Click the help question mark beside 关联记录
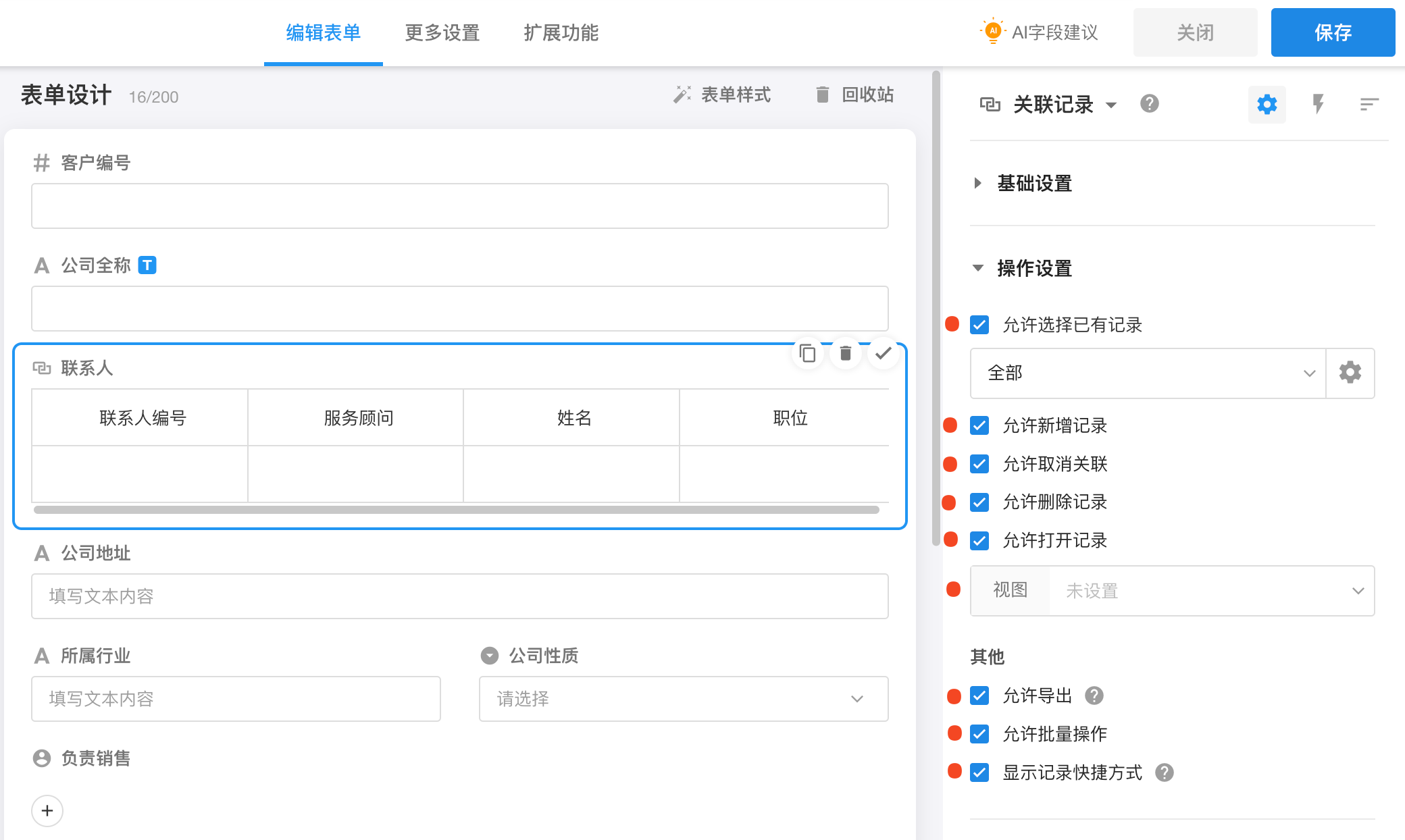Screen dimensions: 1405x840 [x=1149, y=104]
